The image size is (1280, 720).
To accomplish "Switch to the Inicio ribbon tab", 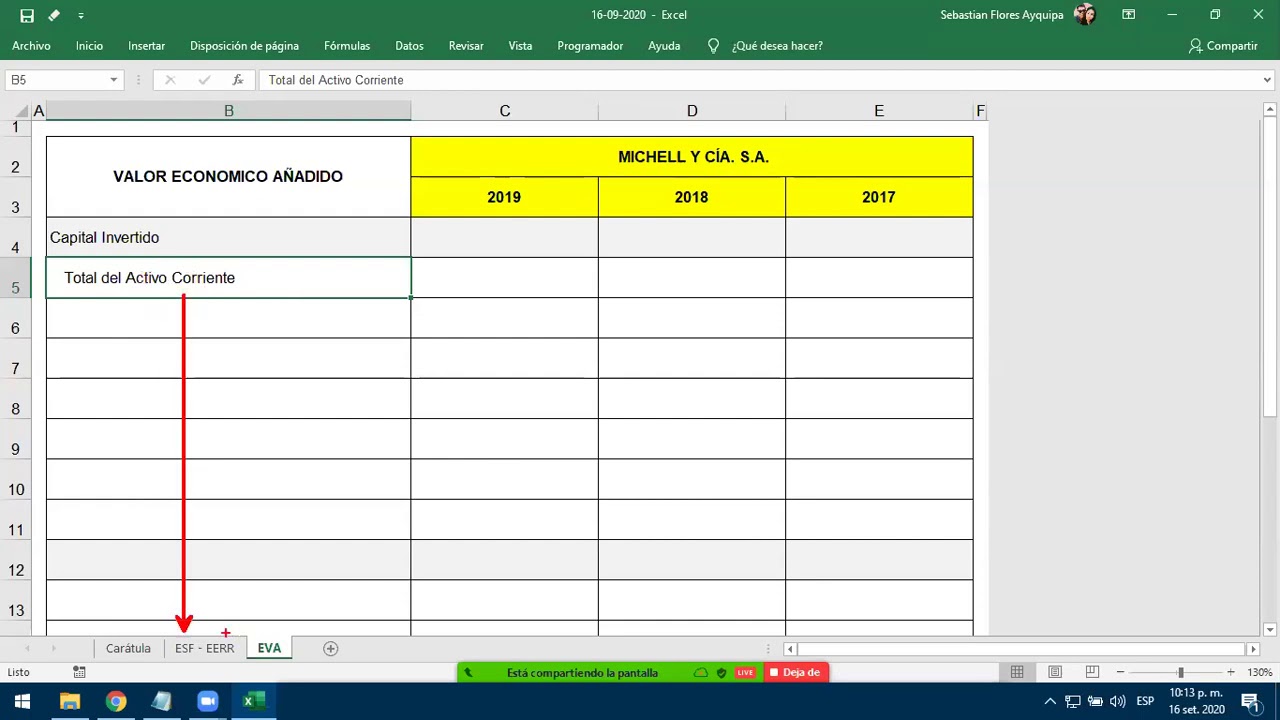I will coord(89,46).
